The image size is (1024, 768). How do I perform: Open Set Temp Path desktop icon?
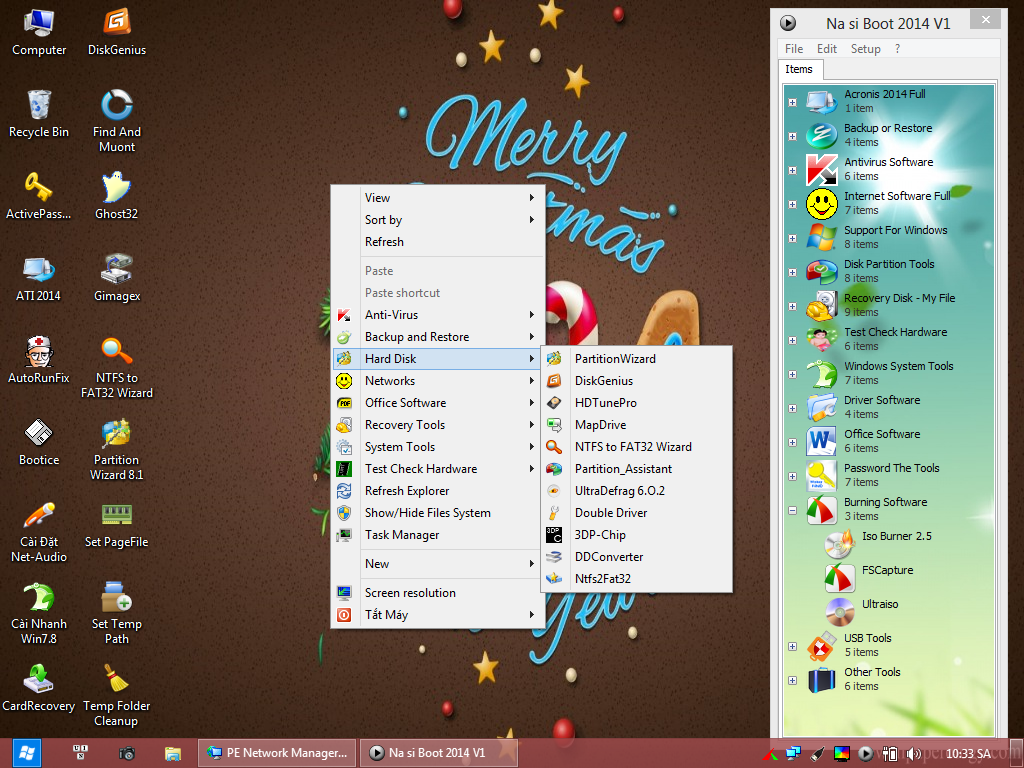[x=117, y=614]
